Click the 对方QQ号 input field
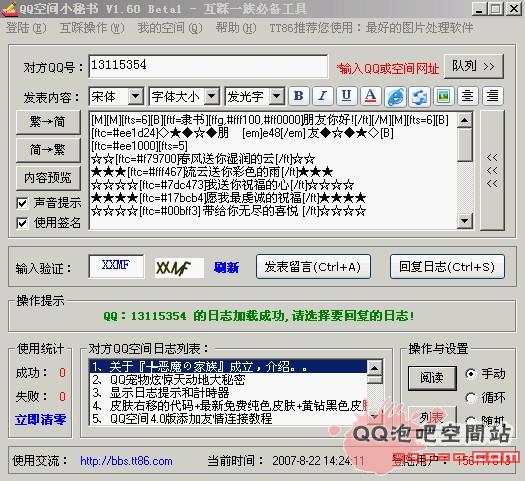This screenshot has width=525, height=481. tap(208, 66)
